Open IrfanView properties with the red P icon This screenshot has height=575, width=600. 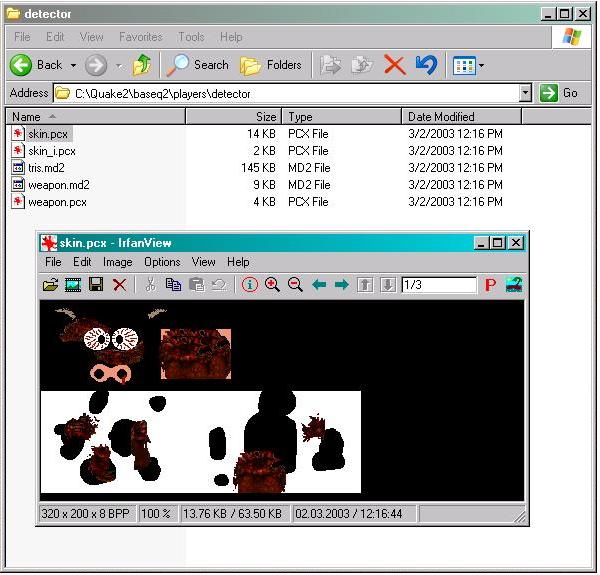490,285
